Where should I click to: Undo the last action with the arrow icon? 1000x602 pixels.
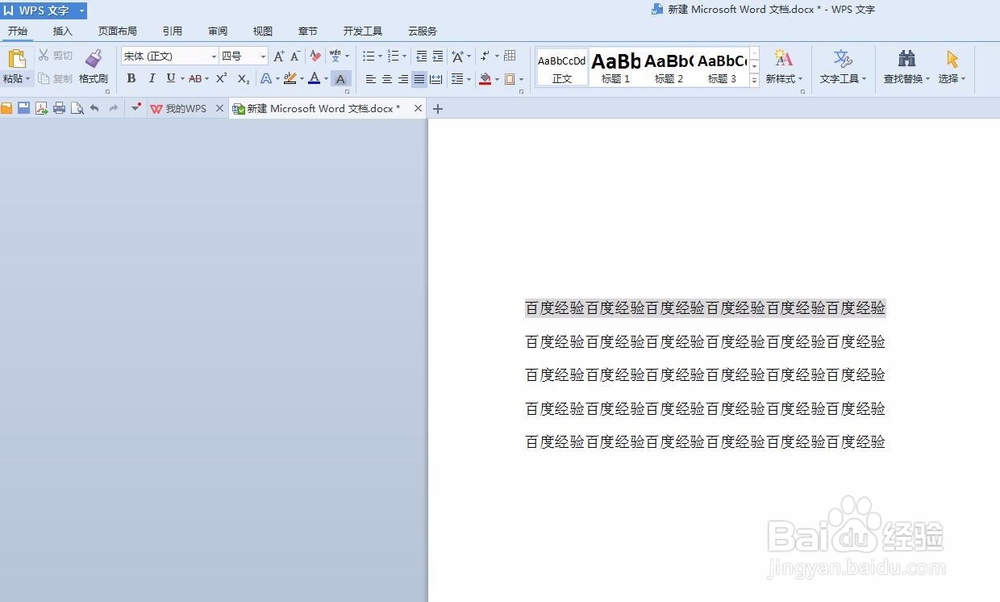tap(94, 108)
